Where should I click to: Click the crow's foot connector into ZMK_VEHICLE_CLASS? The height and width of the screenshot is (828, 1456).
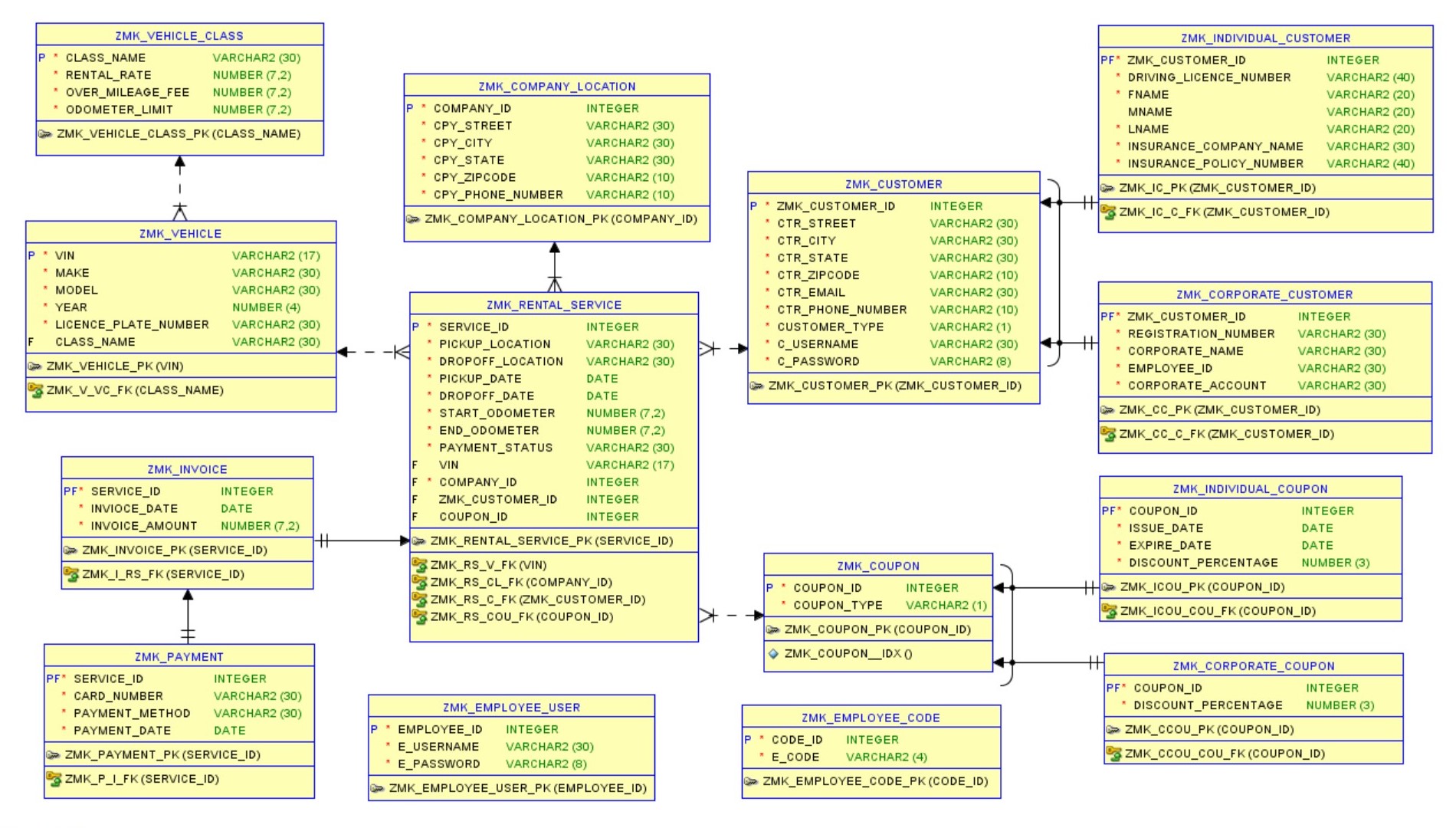[179, 163]
